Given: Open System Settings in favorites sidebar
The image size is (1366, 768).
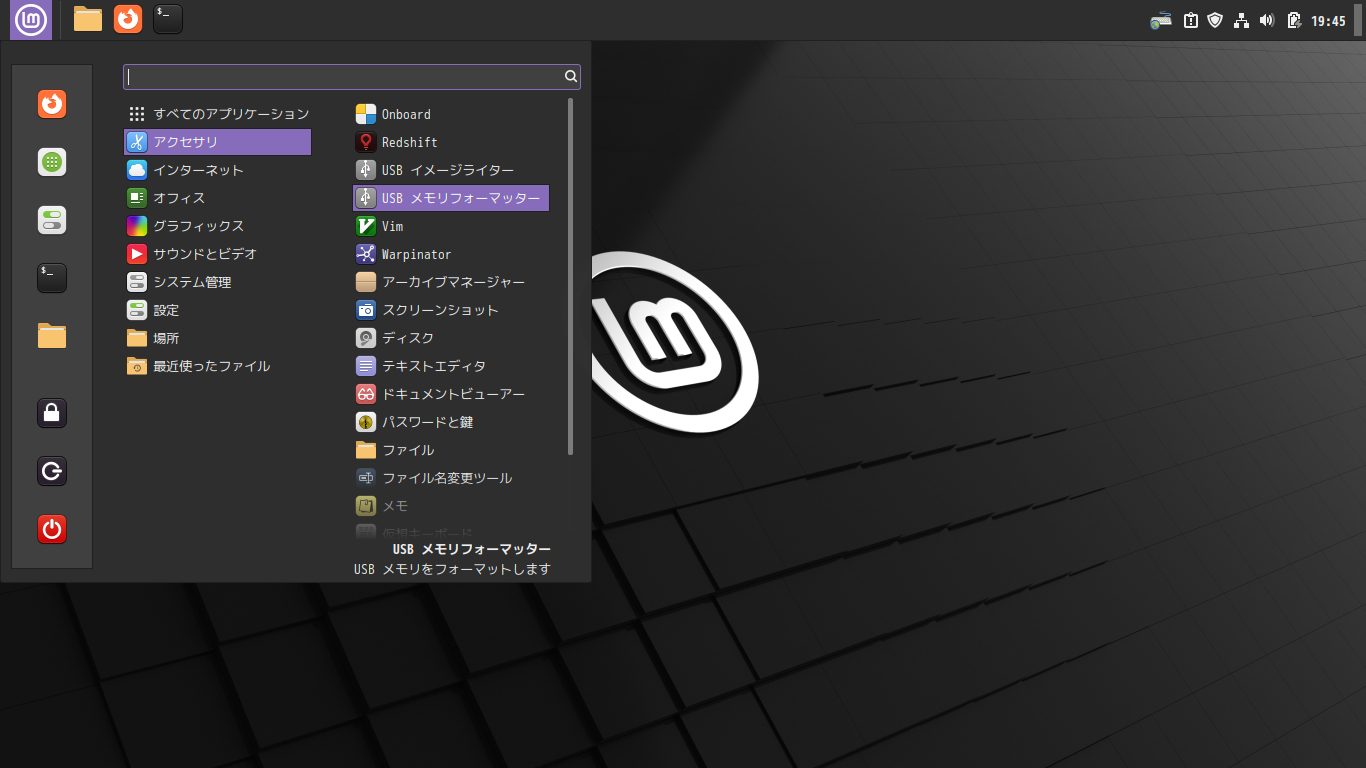Looking at the screenshot, I should [52, 220].
